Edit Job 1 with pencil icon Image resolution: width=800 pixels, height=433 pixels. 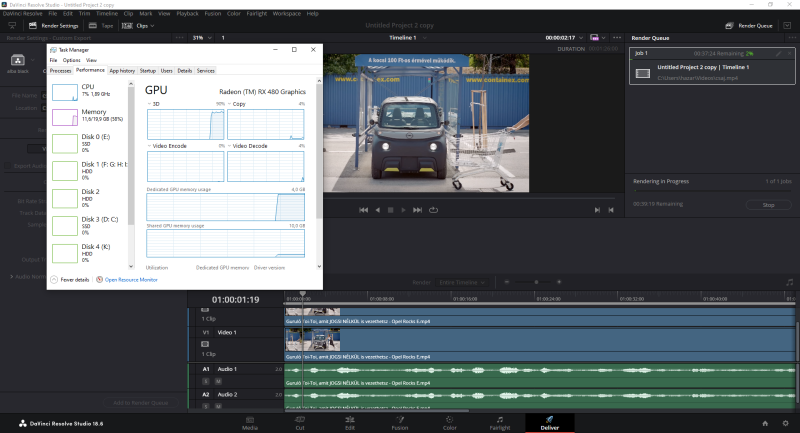click(779, 53)
